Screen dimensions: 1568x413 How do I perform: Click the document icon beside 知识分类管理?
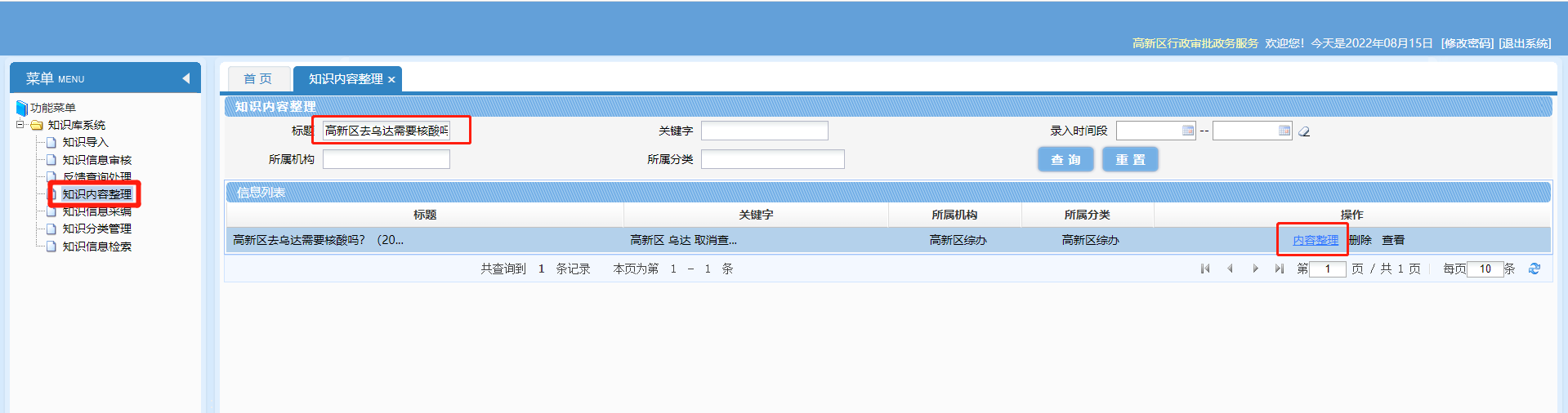51,229
